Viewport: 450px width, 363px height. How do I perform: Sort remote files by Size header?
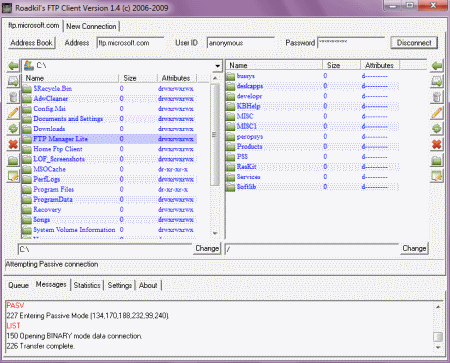pyautogui.click(x=342, y=65)
